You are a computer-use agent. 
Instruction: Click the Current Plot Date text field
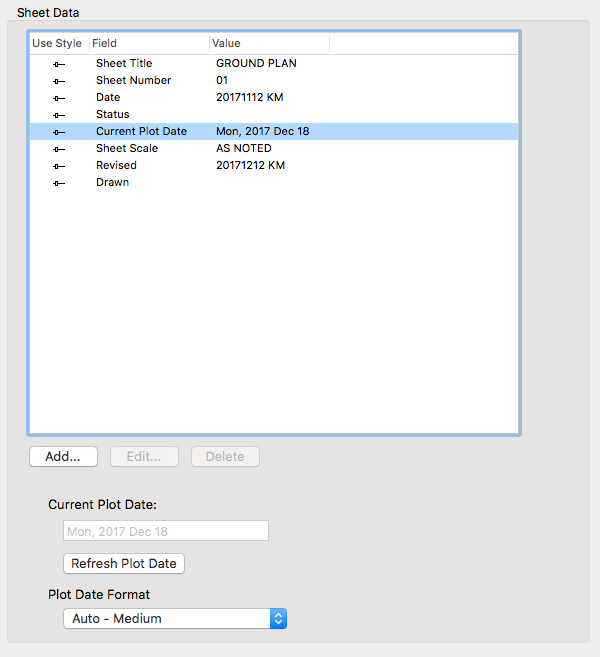point(166,531)
